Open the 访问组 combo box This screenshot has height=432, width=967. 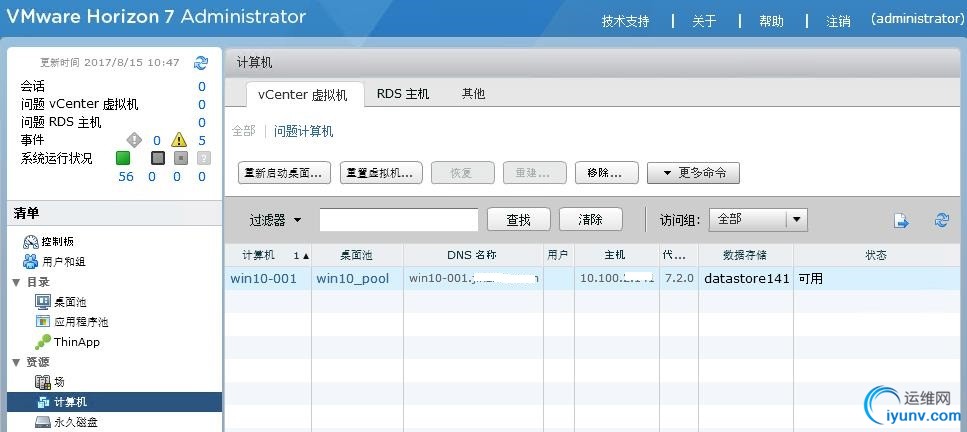pos(758,219)
